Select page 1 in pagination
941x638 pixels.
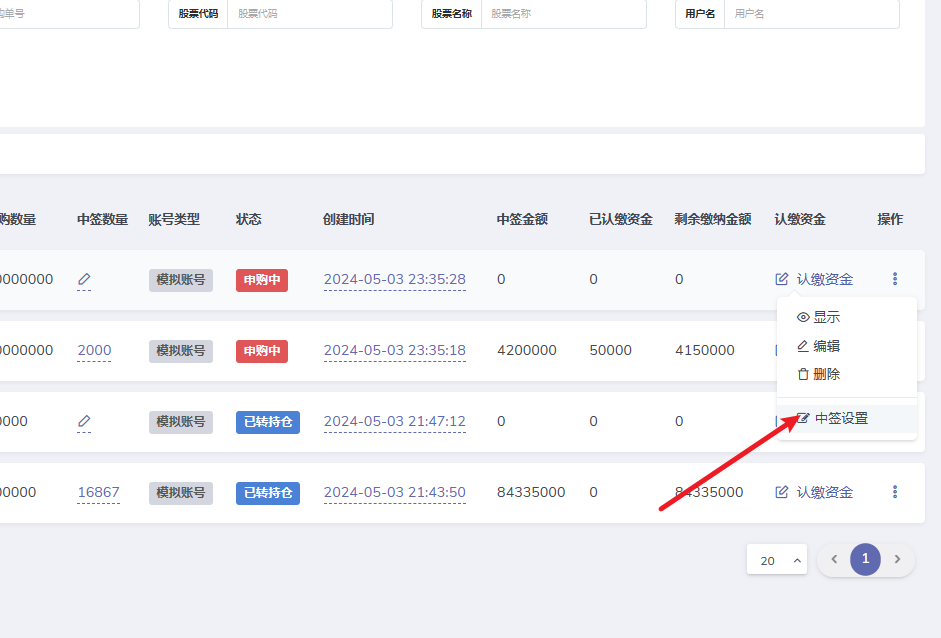click(865, 559)
